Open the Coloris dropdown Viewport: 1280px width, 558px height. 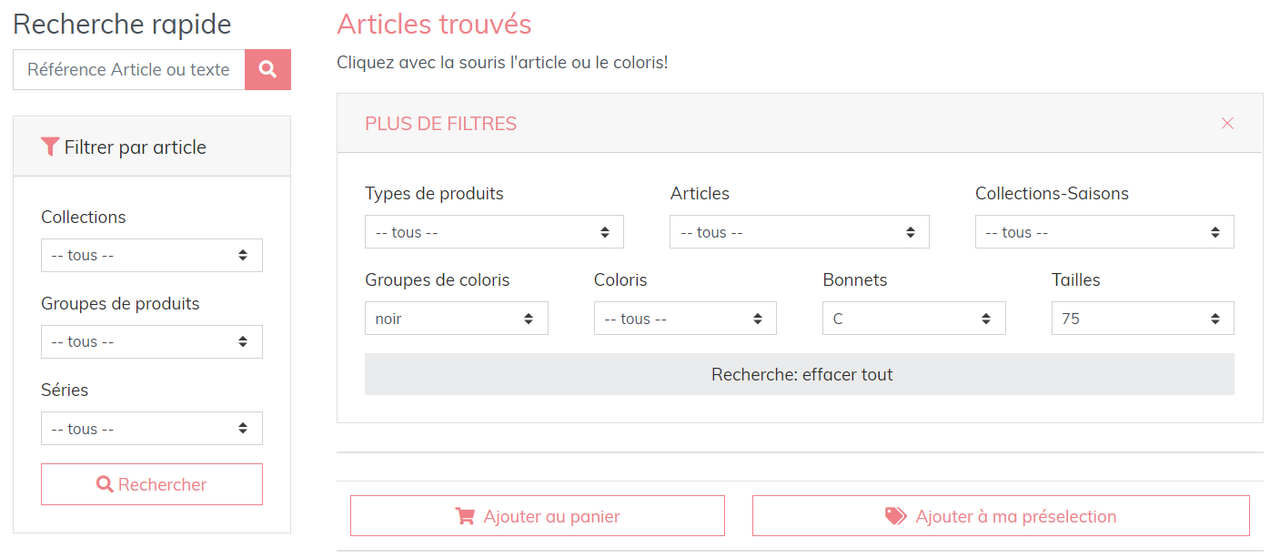coord(685,319)
